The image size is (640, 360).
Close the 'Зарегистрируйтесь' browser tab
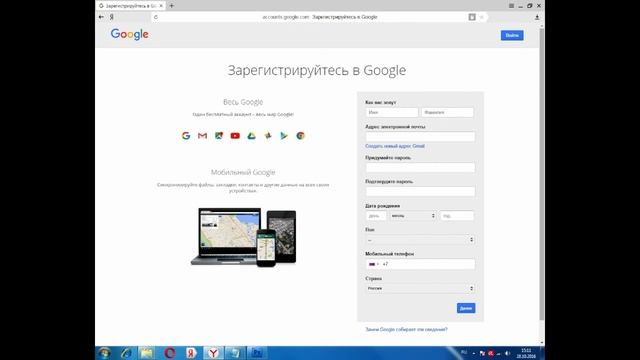click(x=161, y=6)
